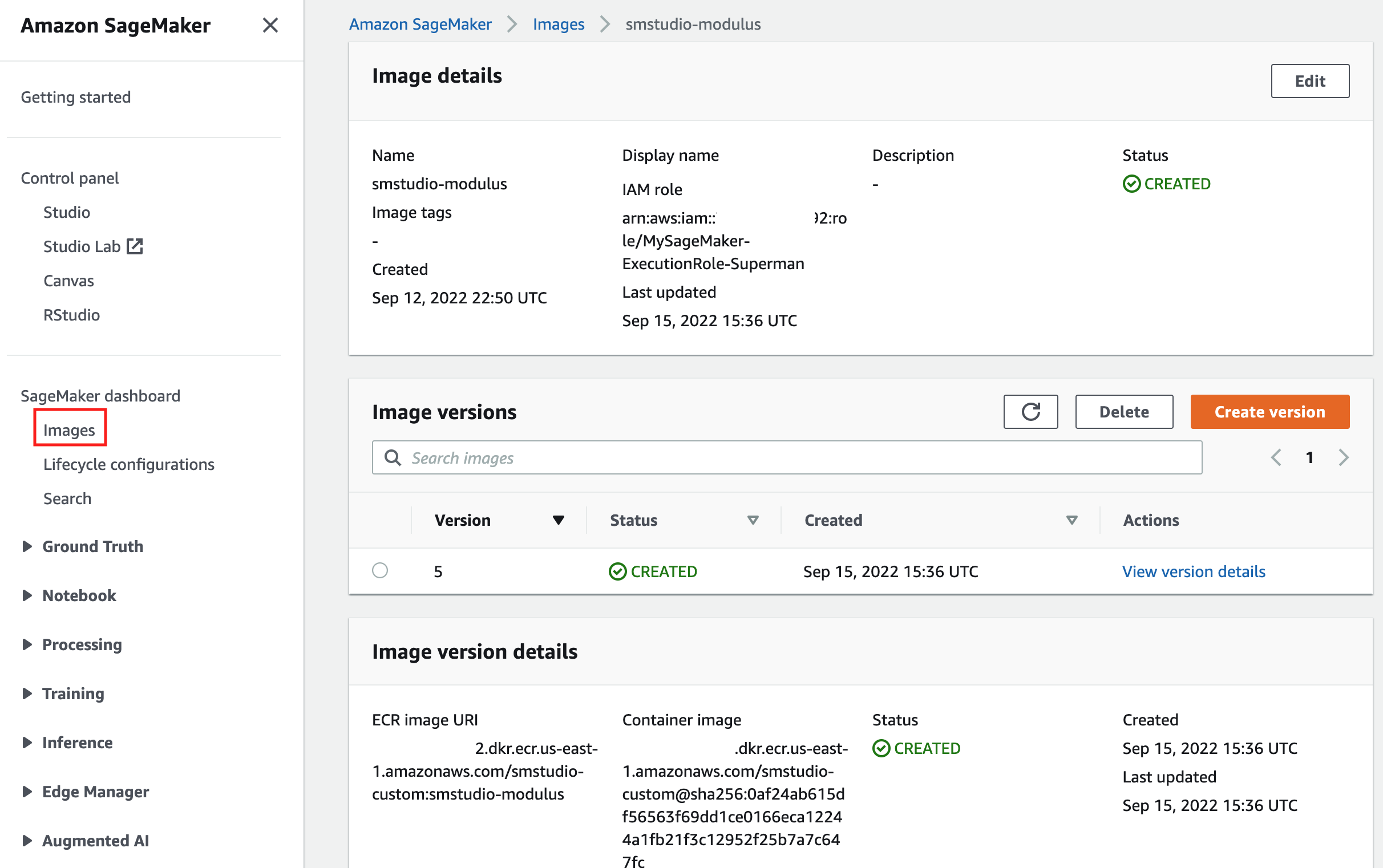Click created date Sep 12, 2022 22:50 UTC
Viewport: 1383px width, 868px height.
(x=459, y=297)
